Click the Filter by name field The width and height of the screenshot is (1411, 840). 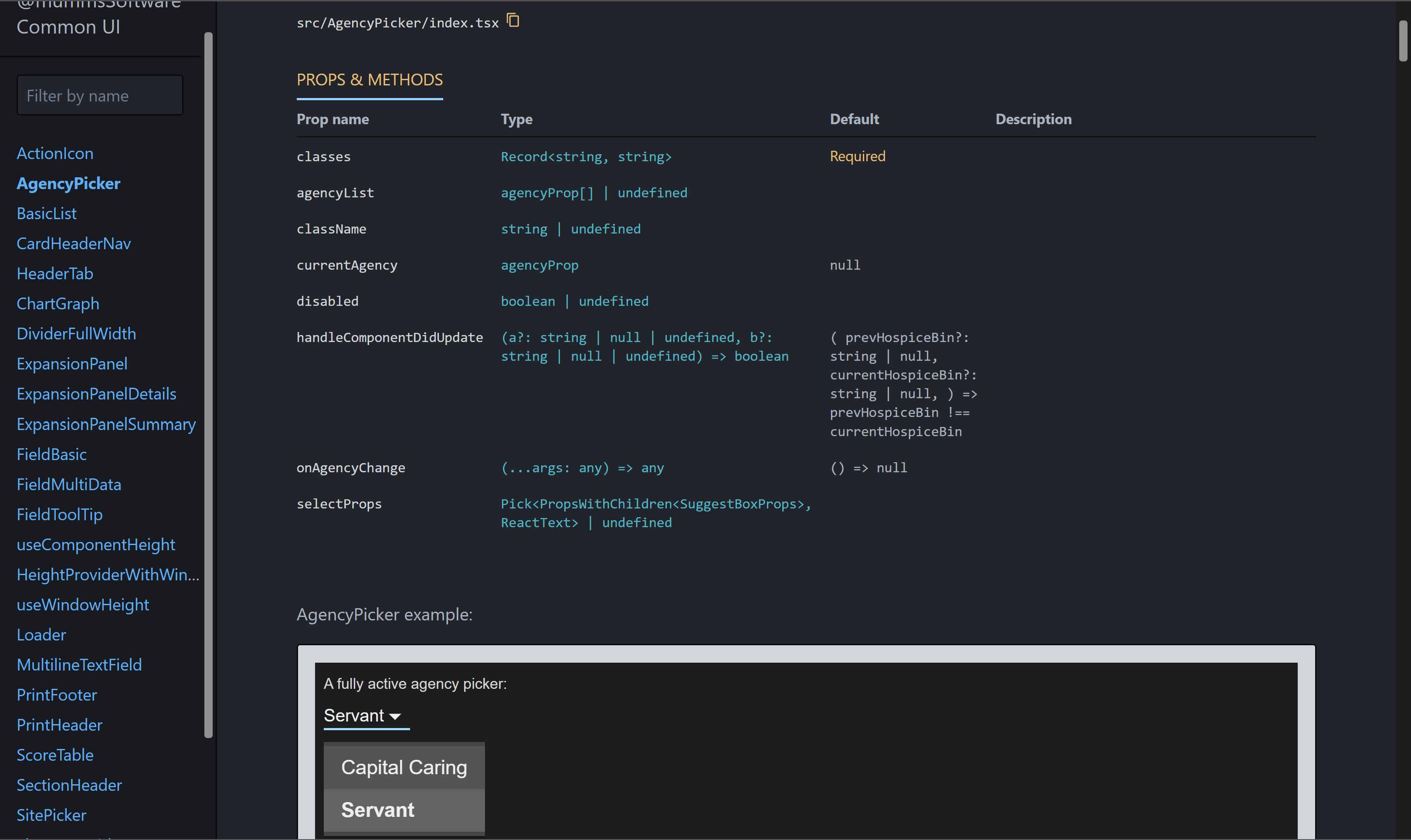pos(100,96)
